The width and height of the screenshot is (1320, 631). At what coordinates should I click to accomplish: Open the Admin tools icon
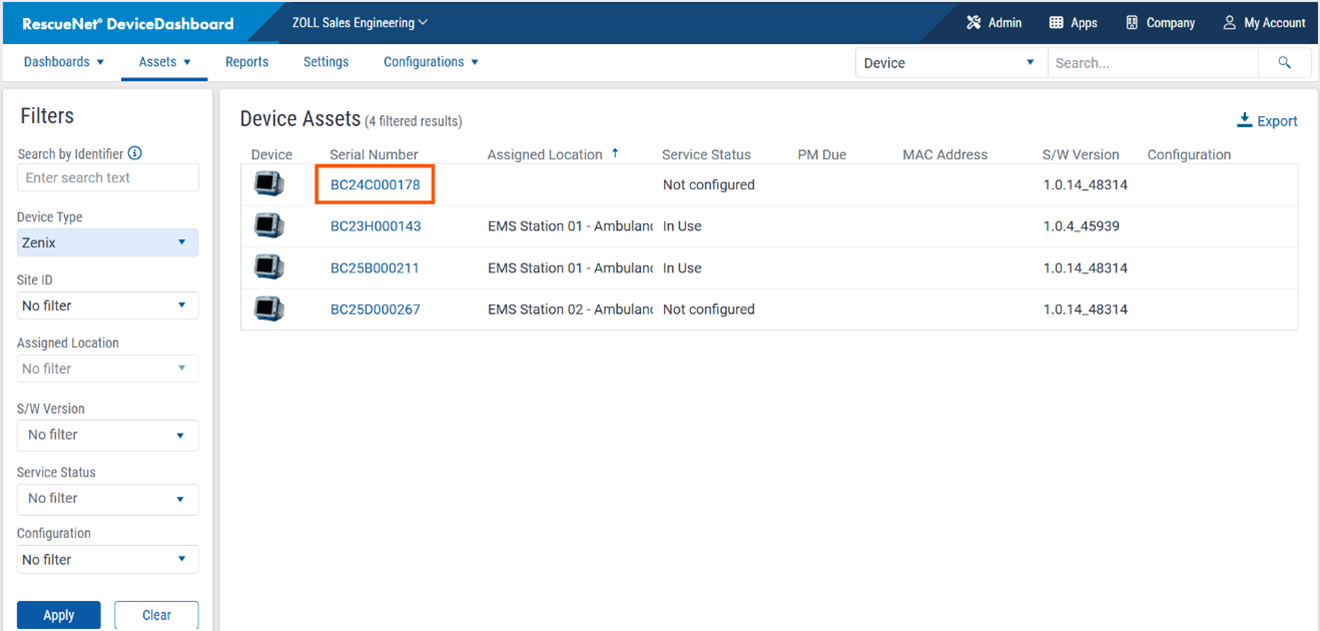(x=973, y=22)
